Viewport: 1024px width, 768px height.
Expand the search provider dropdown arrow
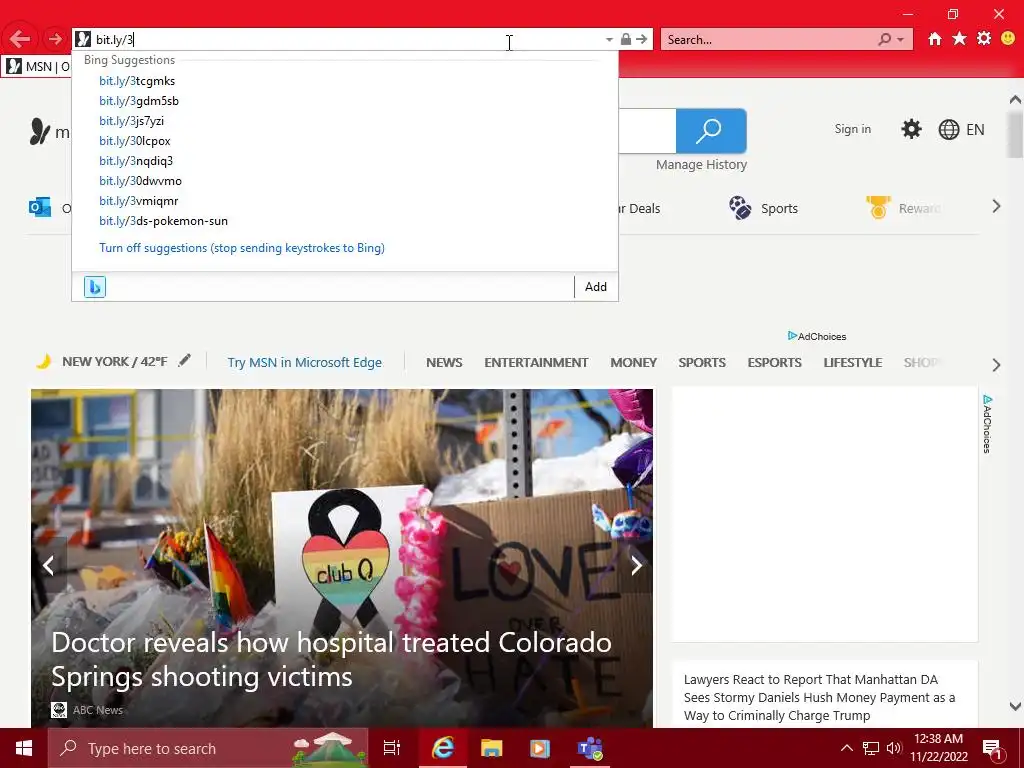pyautogui.click(x=901, y=39)
